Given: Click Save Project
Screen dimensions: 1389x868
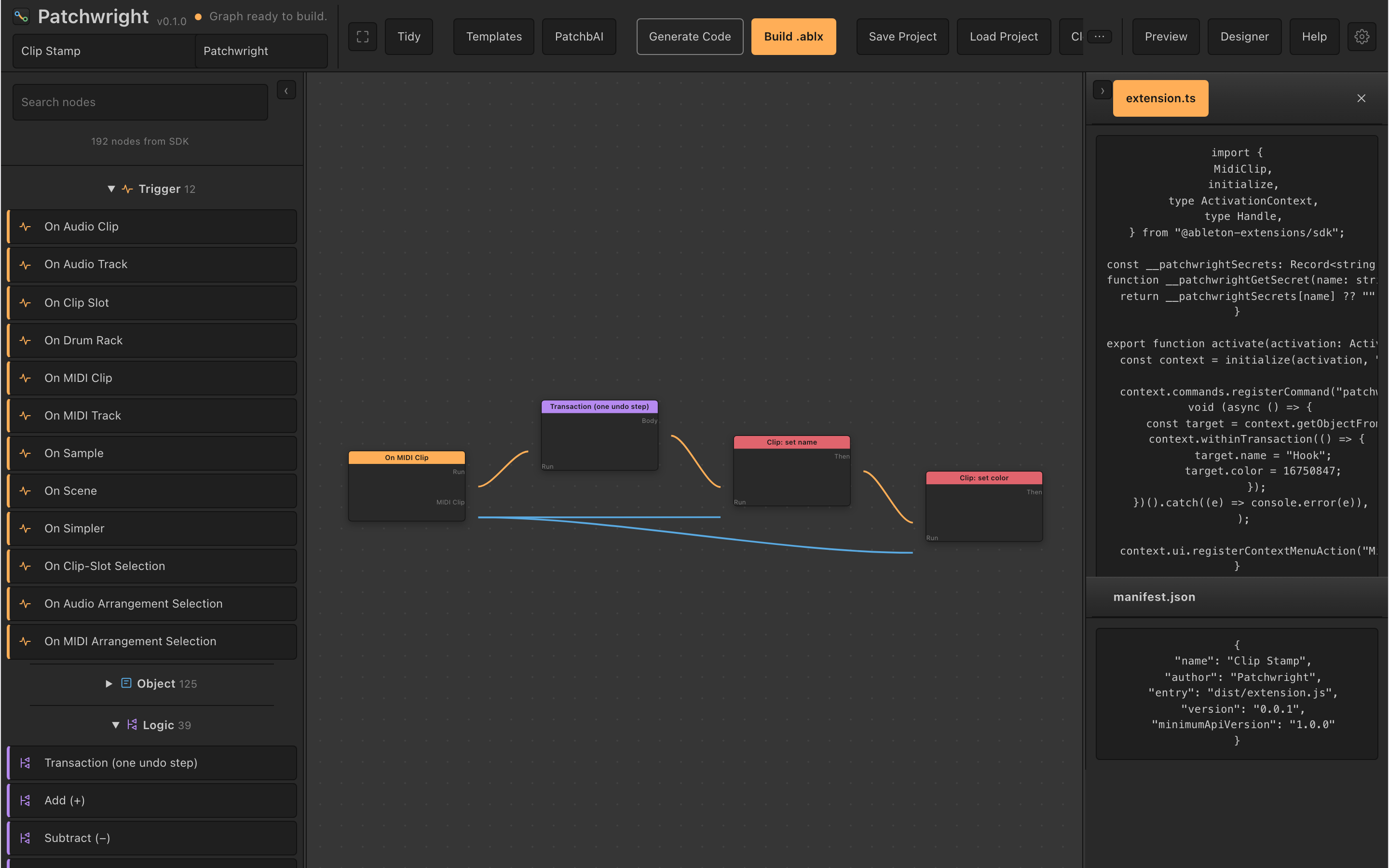Looking at the screenshot, I should [x=902, y=37].
